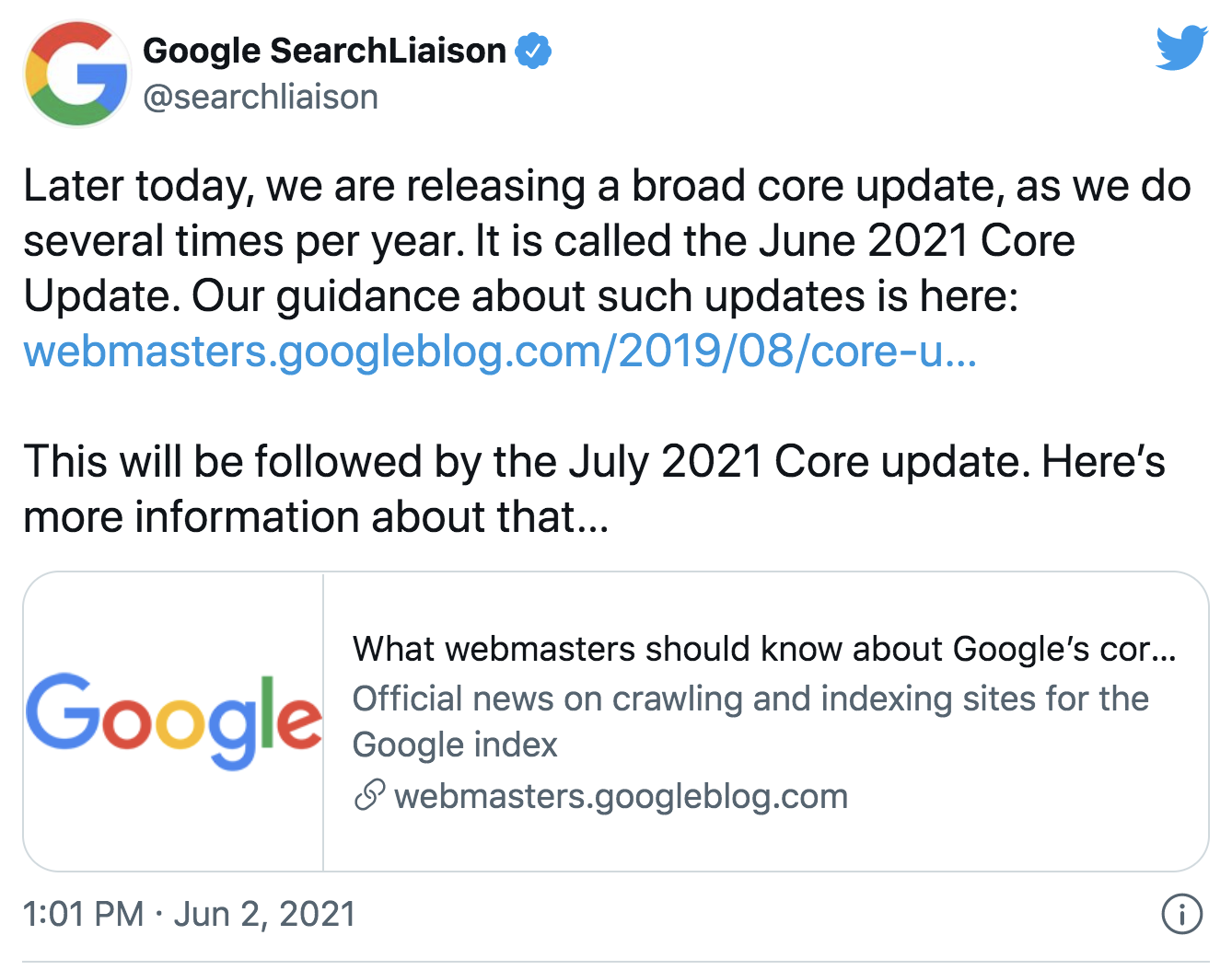Click the first line Later today tweet text
The image size is (1232, 970).
pos(607,186)
